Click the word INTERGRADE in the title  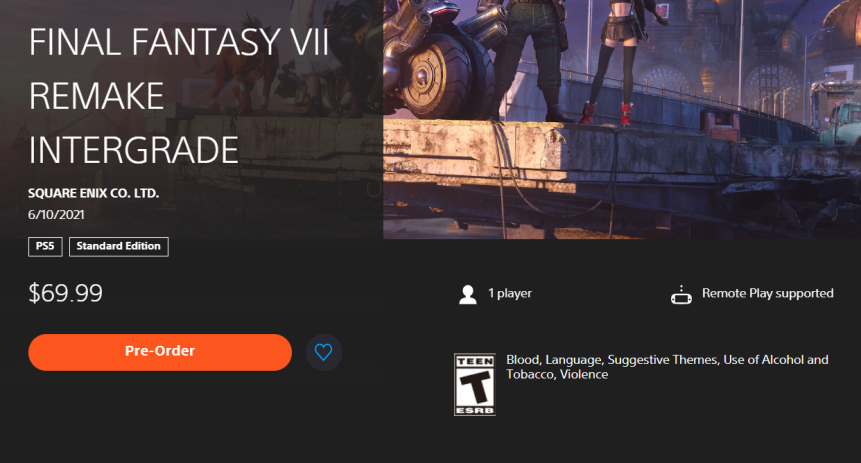133,150
